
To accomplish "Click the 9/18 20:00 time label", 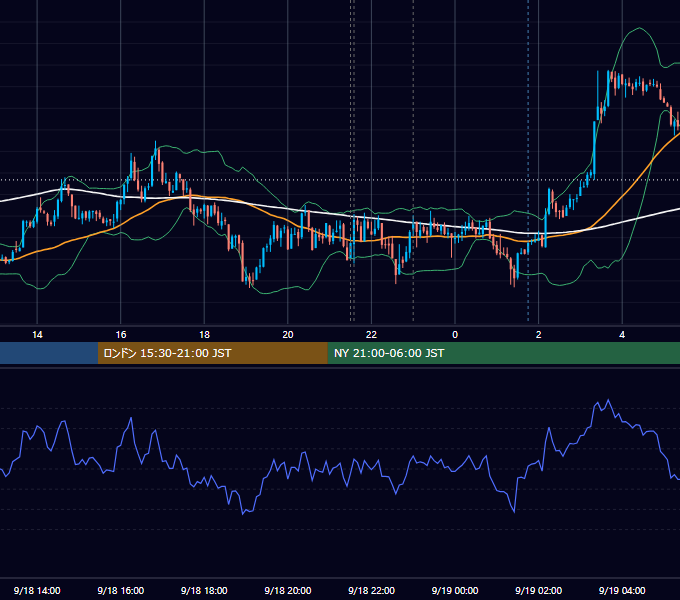I will [288, 590].
